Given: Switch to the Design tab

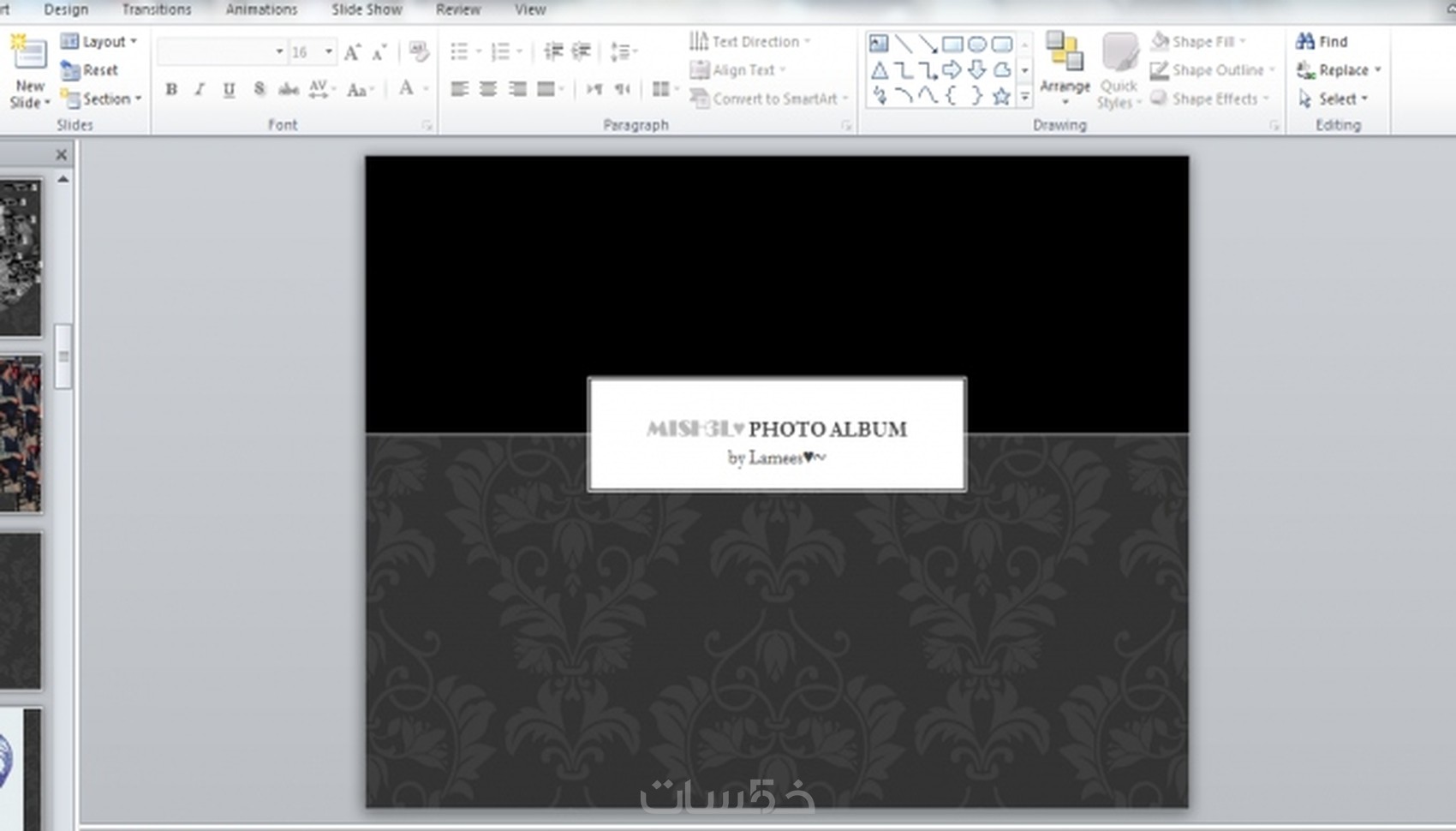Looking at the screenshot, I should click(66, 9).
